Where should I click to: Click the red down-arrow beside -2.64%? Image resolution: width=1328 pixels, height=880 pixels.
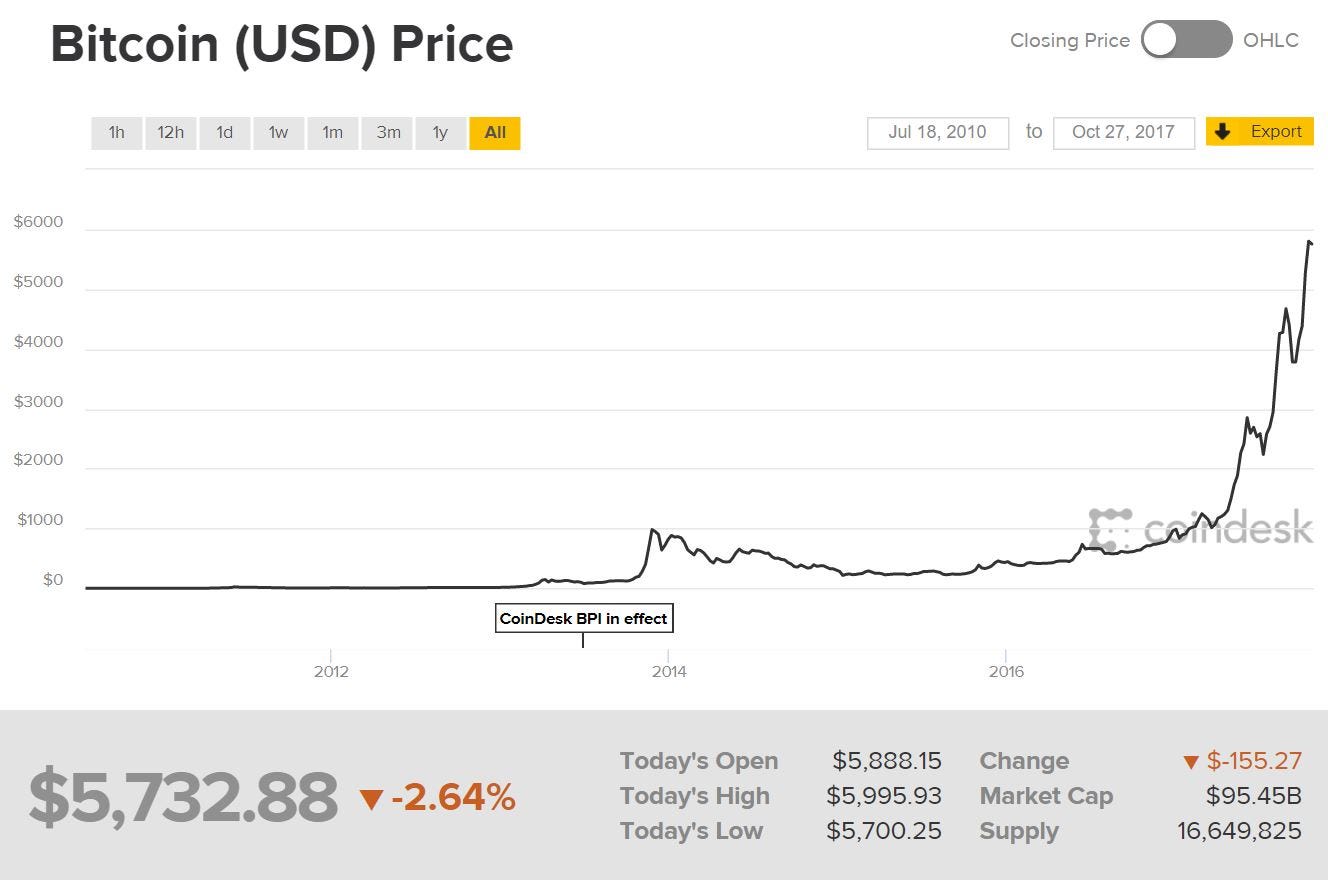coord(371,799)
